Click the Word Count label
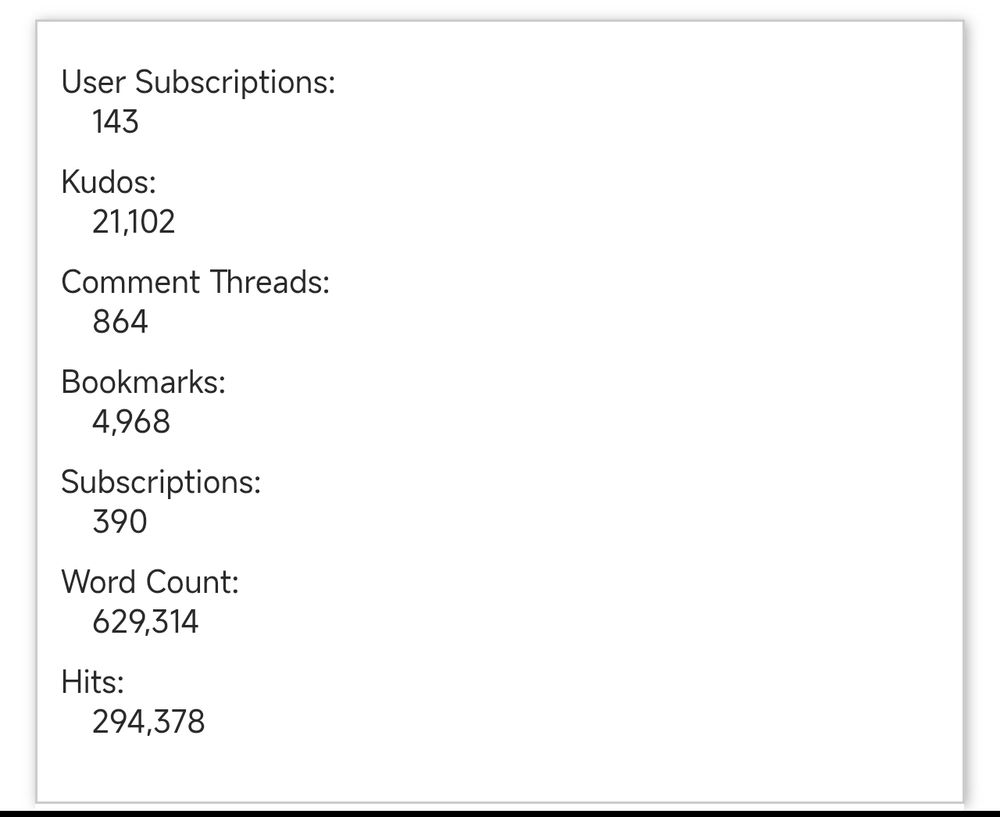 (150, 582)
